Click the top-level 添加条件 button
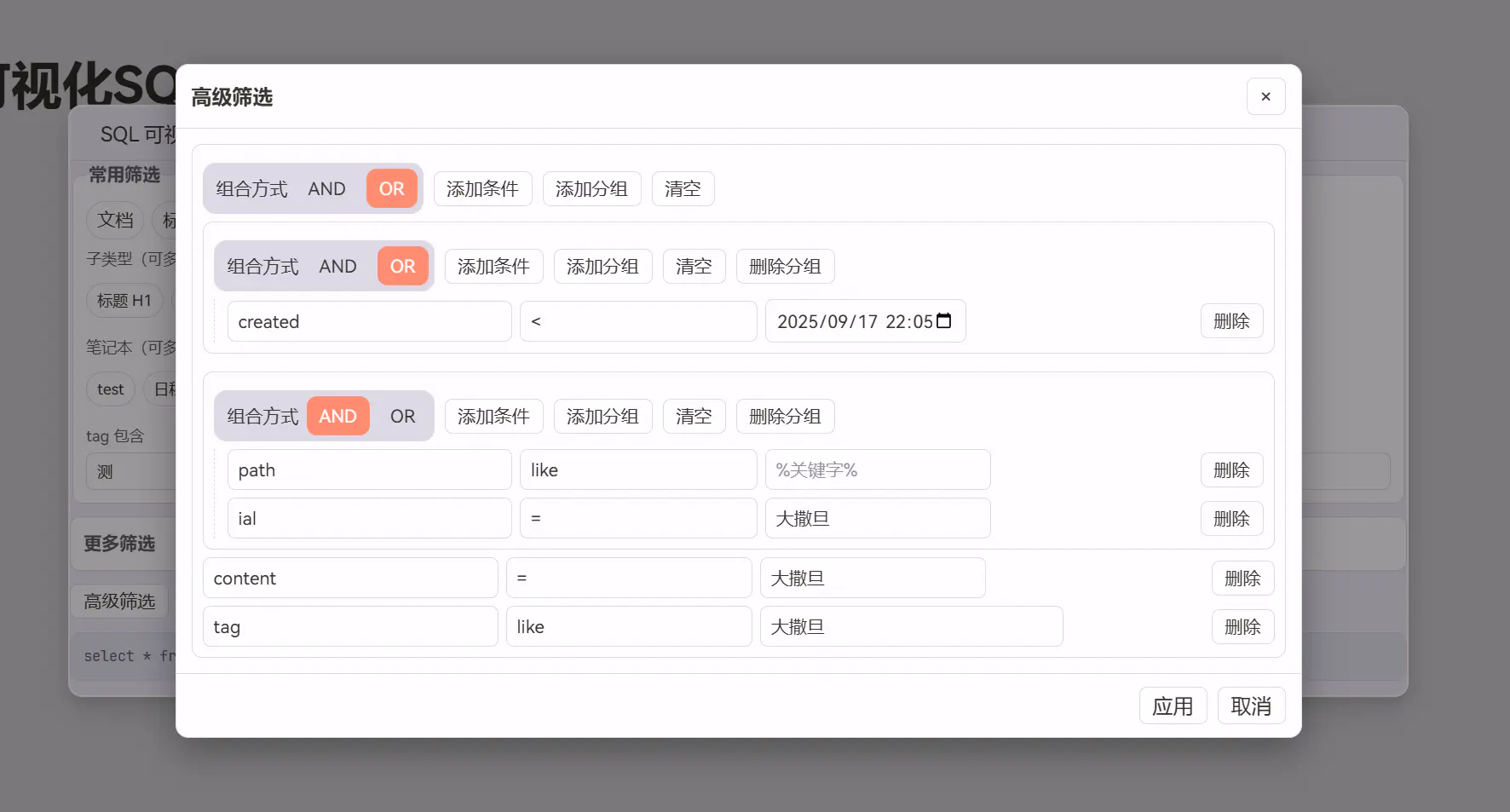The width and height of the screenshot is (1510, 812). (x=482, y=189)
